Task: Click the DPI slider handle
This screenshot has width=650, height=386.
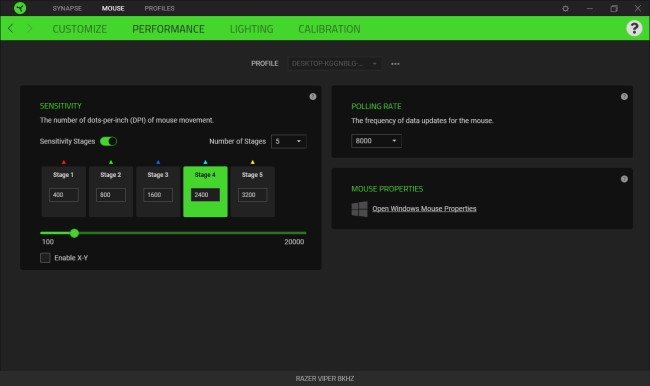Action: pos(74,233)
